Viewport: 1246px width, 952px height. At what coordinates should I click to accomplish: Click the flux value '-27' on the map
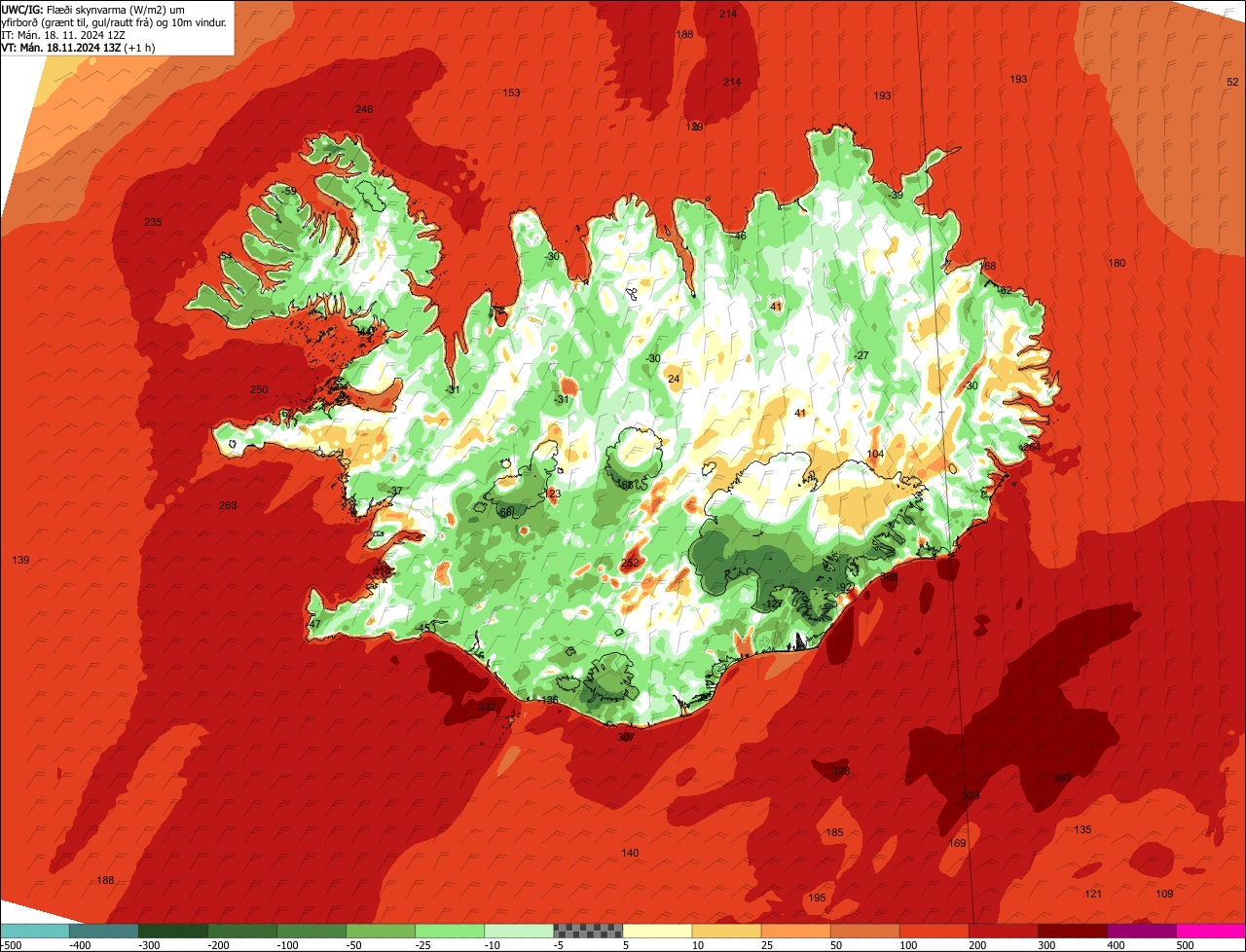coord(861,355)
